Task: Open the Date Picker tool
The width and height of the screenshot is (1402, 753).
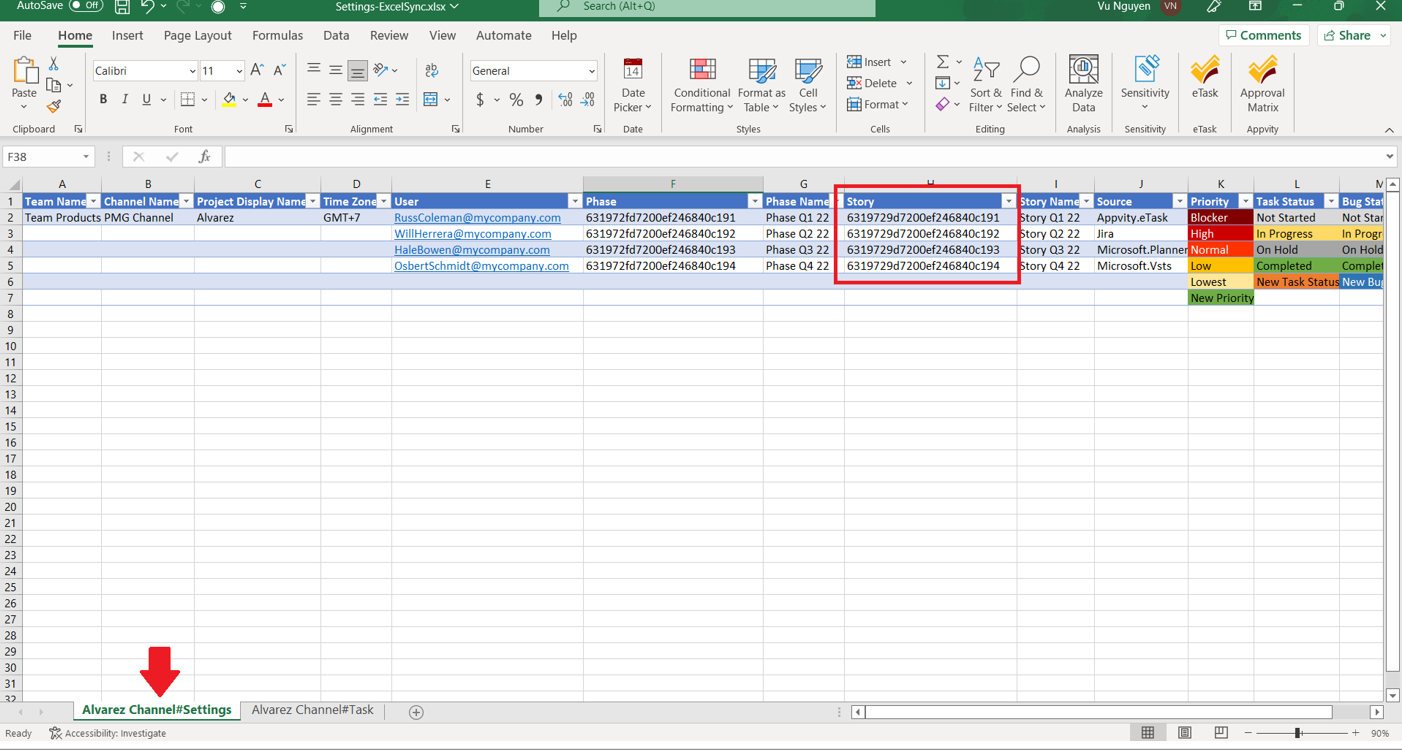Action: [x=632, y=84]
